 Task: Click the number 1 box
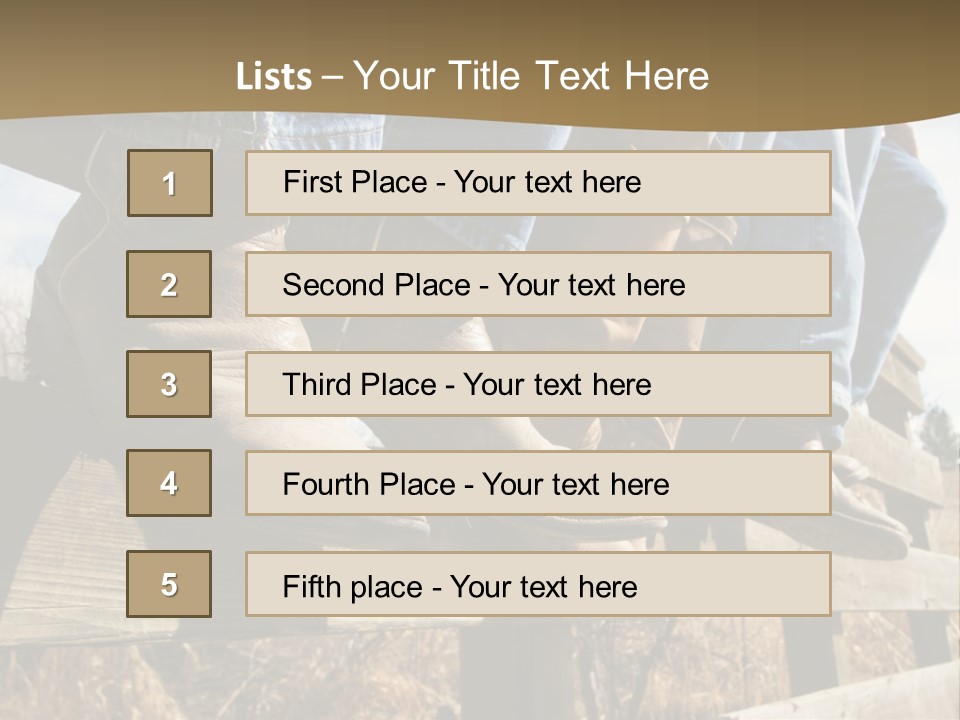pyautogui.click(x=170, y=183)
